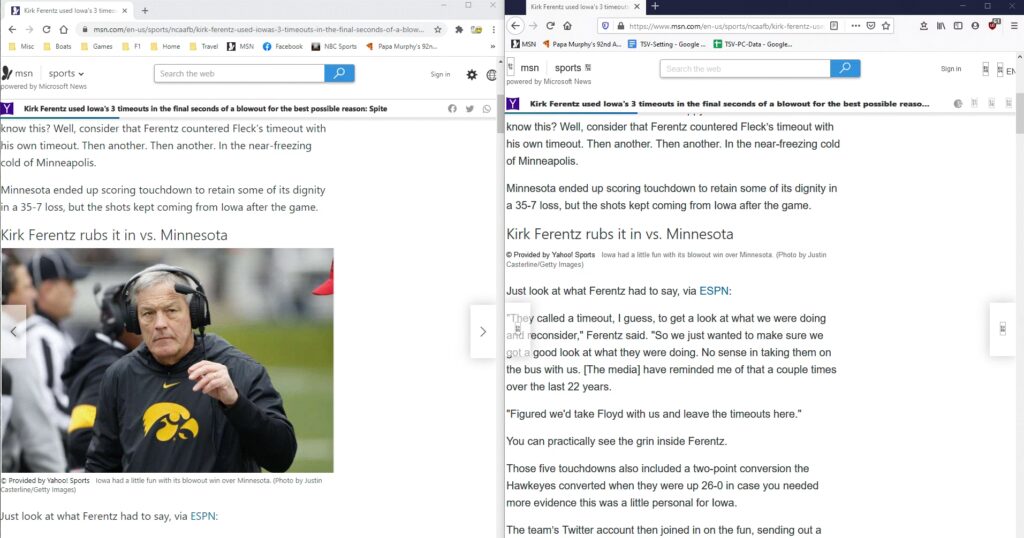
Task: Save page to Pocket in Firefox
Action: [x=871, y=25]
